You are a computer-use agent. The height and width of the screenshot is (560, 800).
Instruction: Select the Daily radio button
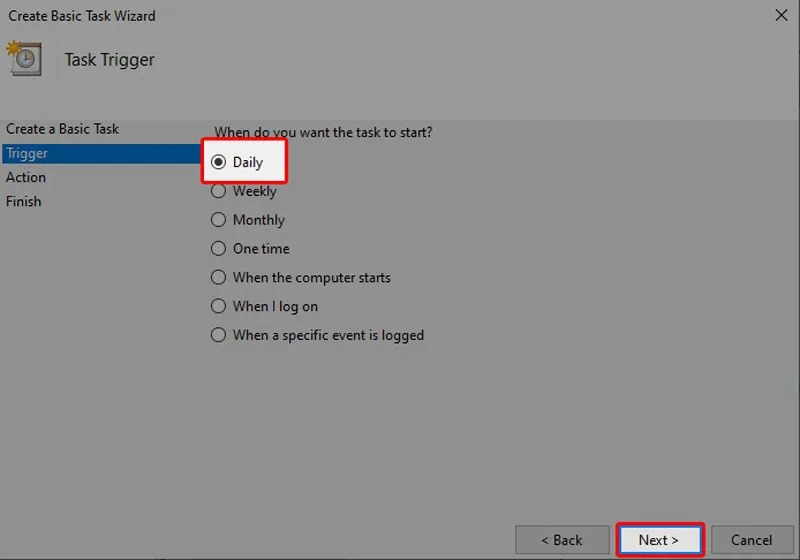219,162
